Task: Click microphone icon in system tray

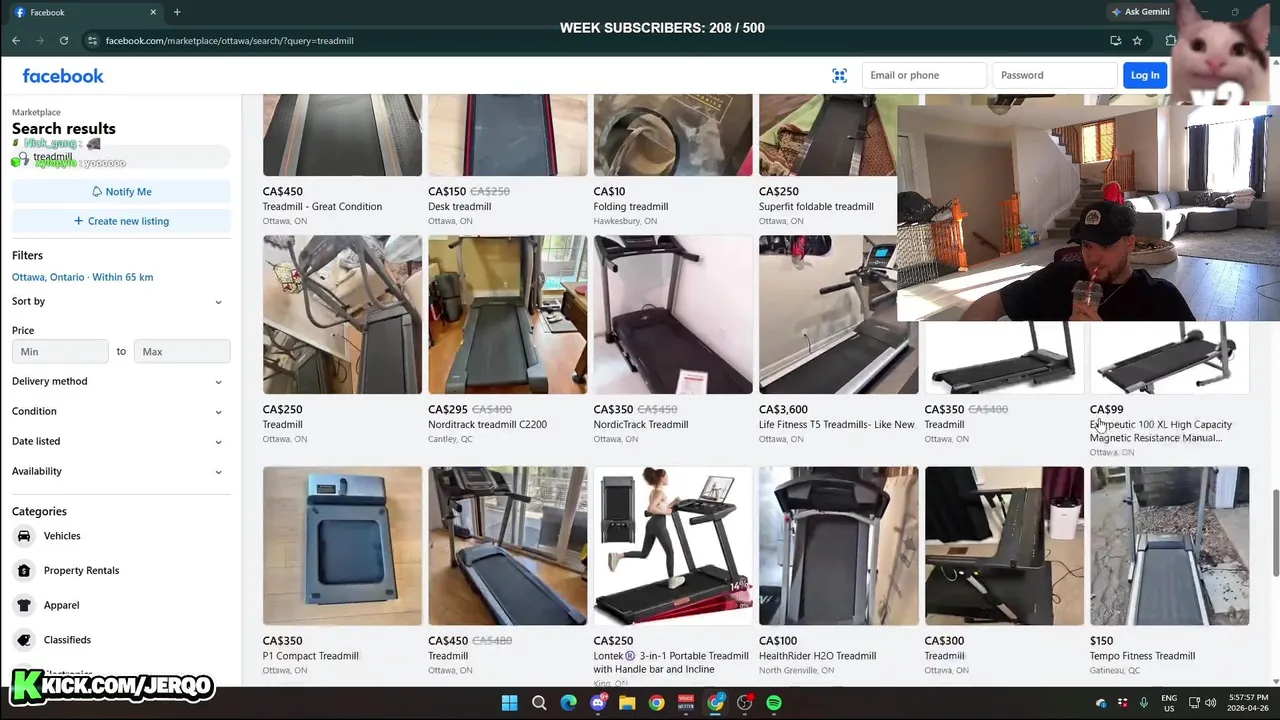Action: [1143, 703]
